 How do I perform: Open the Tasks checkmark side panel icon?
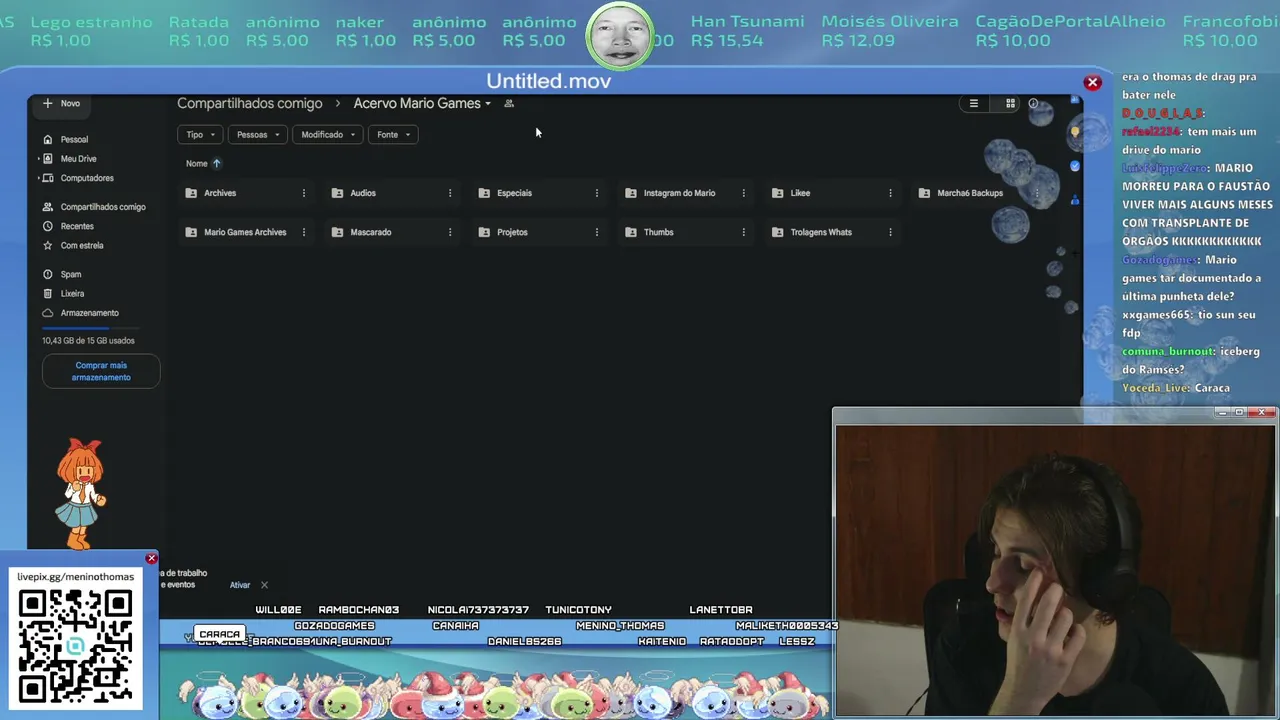click(x=1075, y=166)
